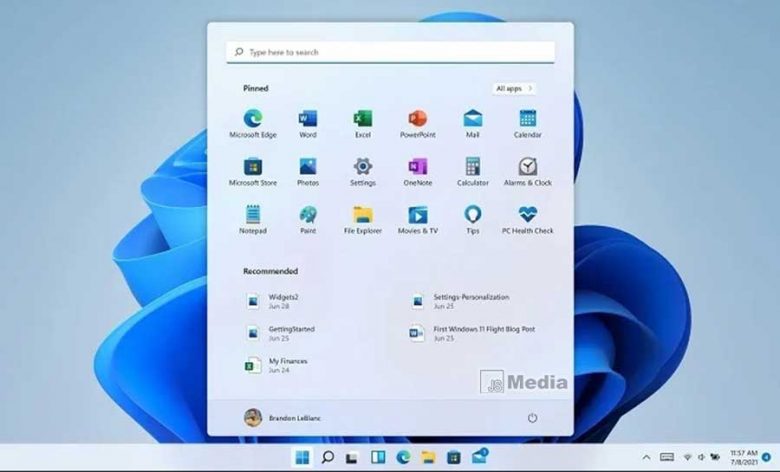Open Alarms & Clock
The height and width of the screenshot is (472, 780).
527,172
